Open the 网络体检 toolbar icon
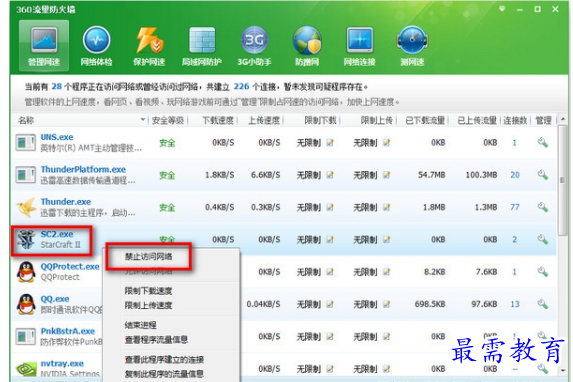The image size is (573, 382). [96, 45]
